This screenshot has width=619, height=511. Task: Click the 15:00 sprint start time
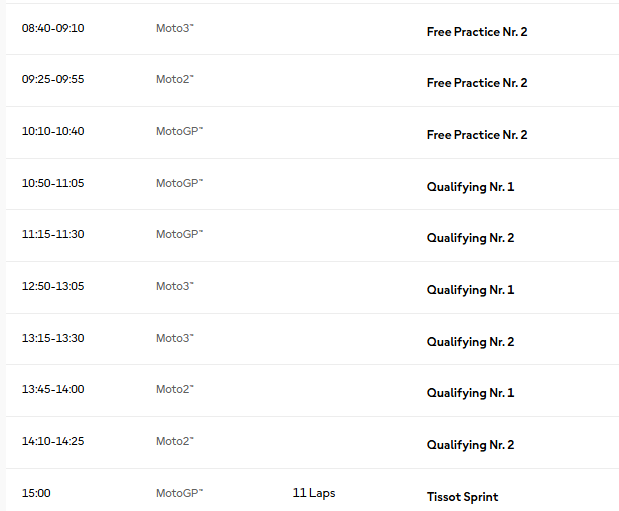click(36, 493)
